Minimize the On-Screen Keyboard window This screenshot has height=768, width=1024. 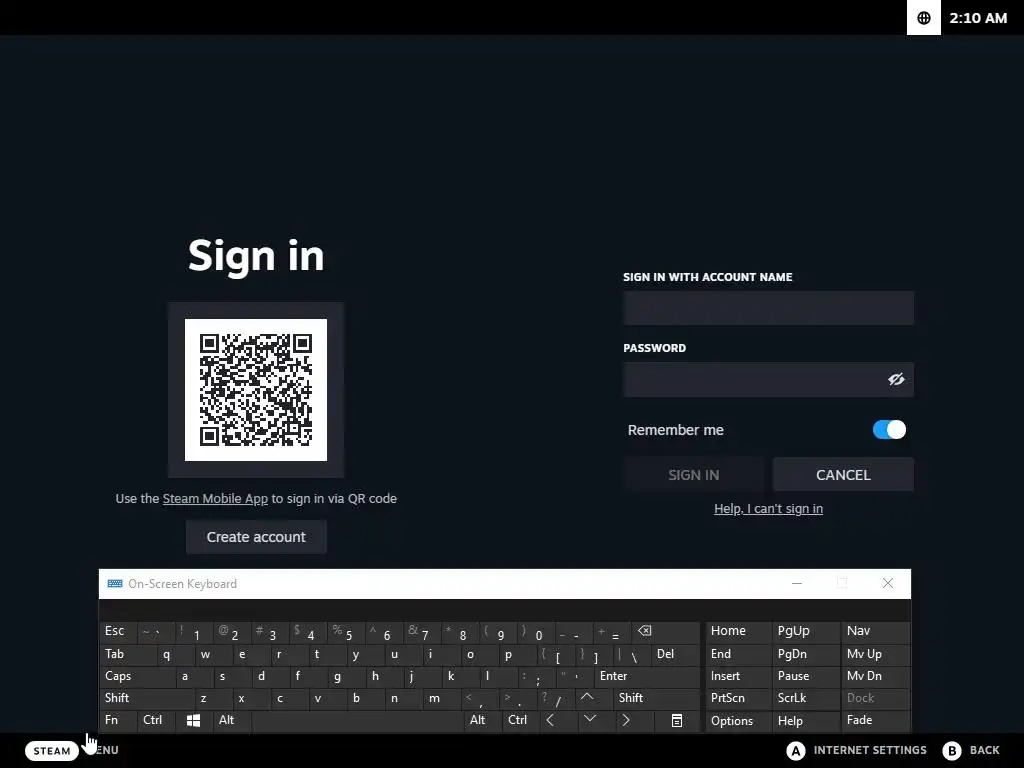[797, 583]
